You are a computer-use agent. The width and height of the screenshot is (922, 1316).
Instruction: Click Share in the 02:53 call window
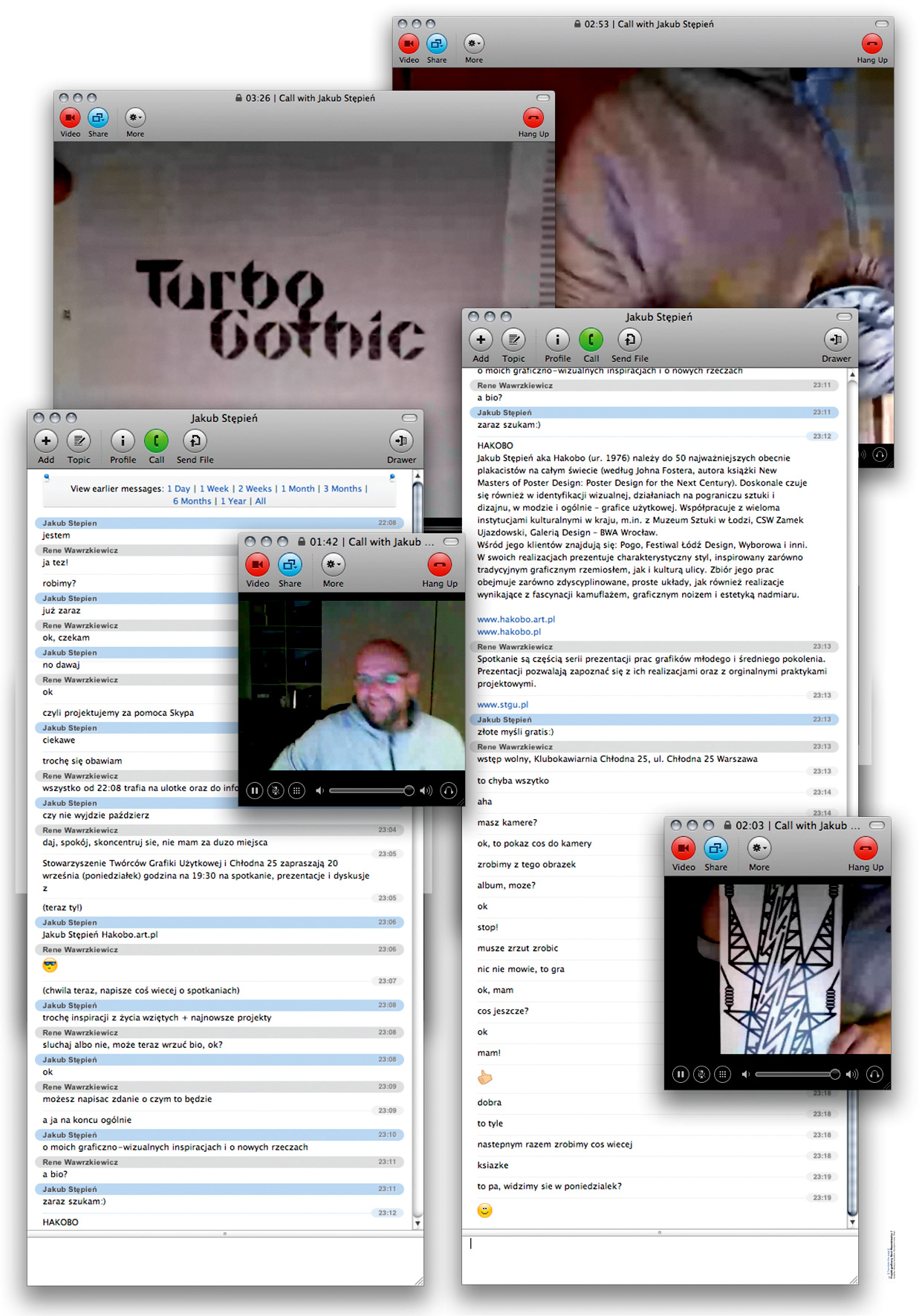437,45
